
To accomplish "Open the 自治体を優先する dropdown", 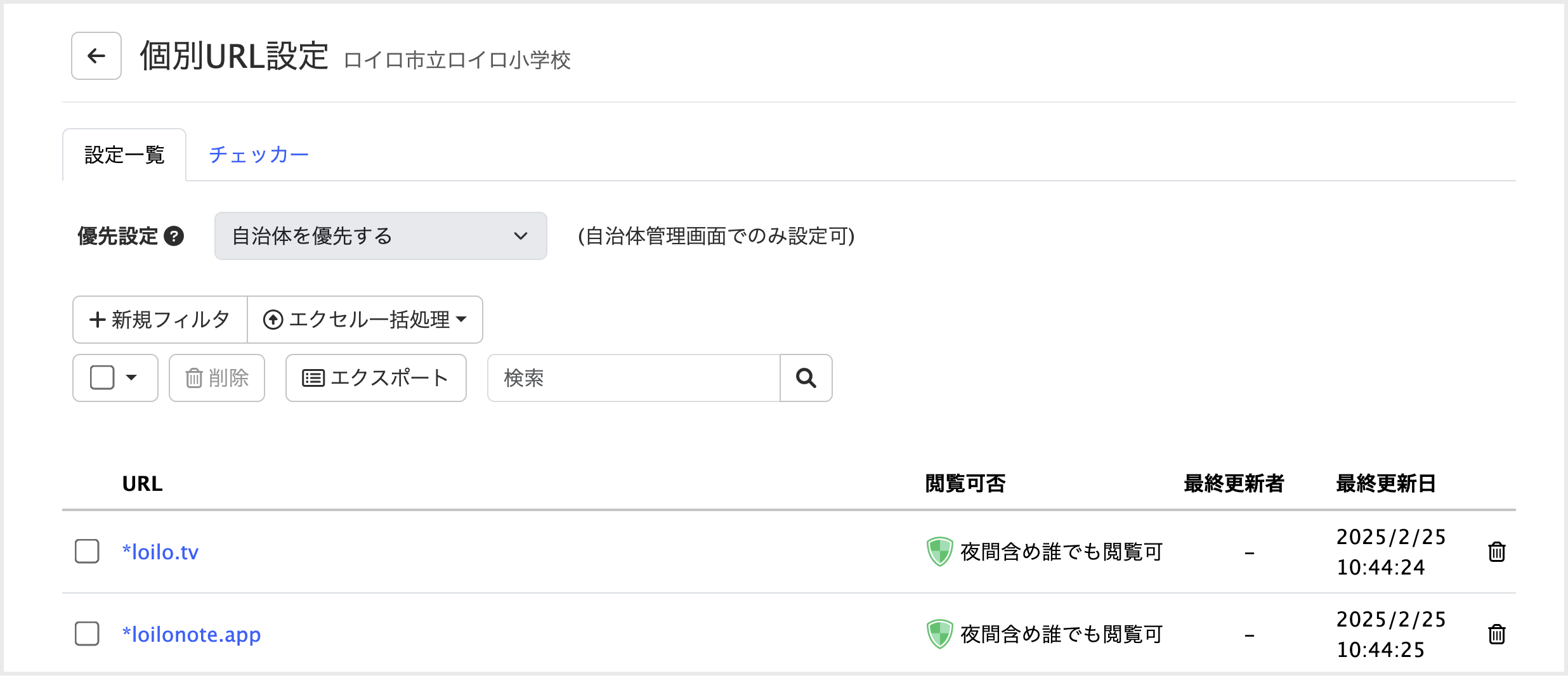I will point(381,236).
